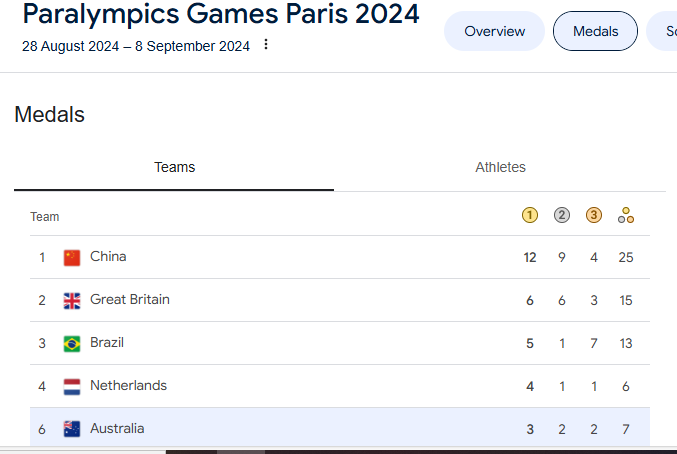This screenshot has width=677, height=454.
Task: Open the three-dot options menu beside dates
Action: pos(266,44)
